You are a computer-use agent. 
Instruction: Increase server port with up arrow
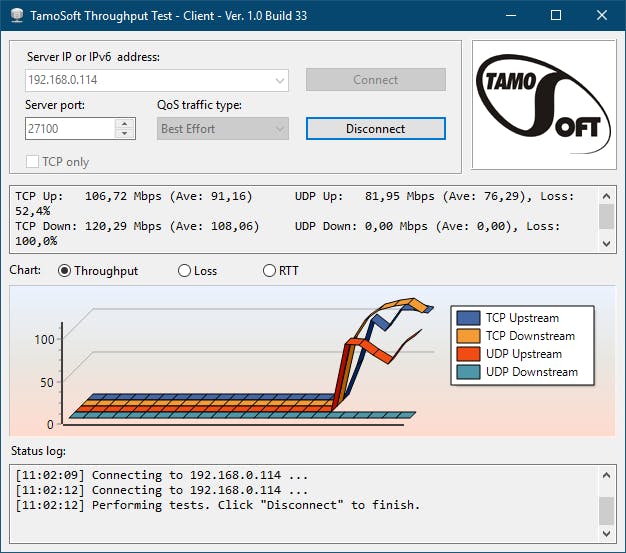(x=125, y=124)
